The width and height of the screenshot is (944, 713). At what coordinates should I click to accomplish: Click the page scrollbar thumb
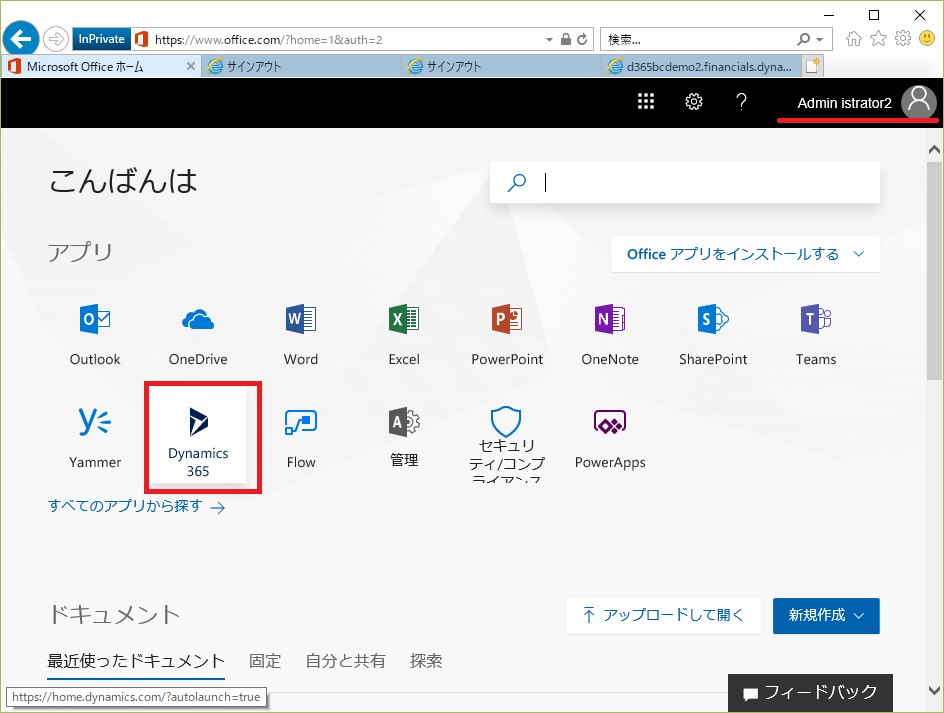tap(934, 270)
